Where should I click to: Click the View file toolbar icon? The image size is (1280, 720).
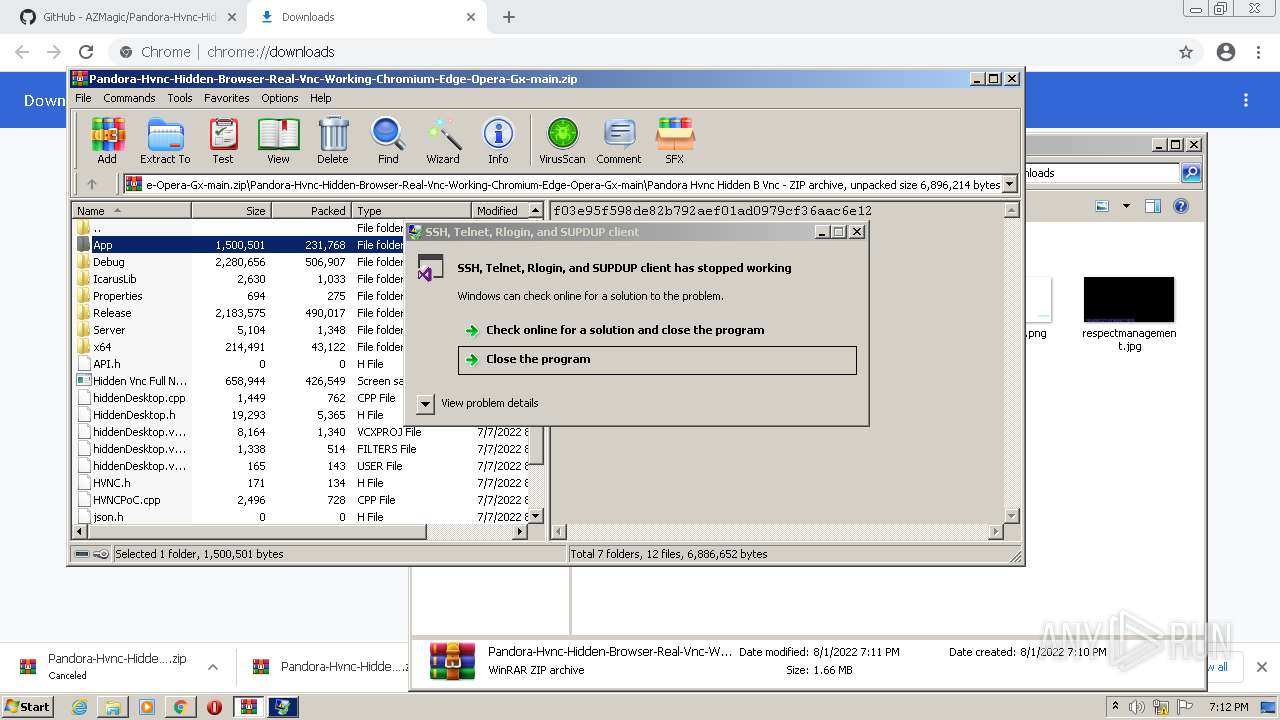278,141
